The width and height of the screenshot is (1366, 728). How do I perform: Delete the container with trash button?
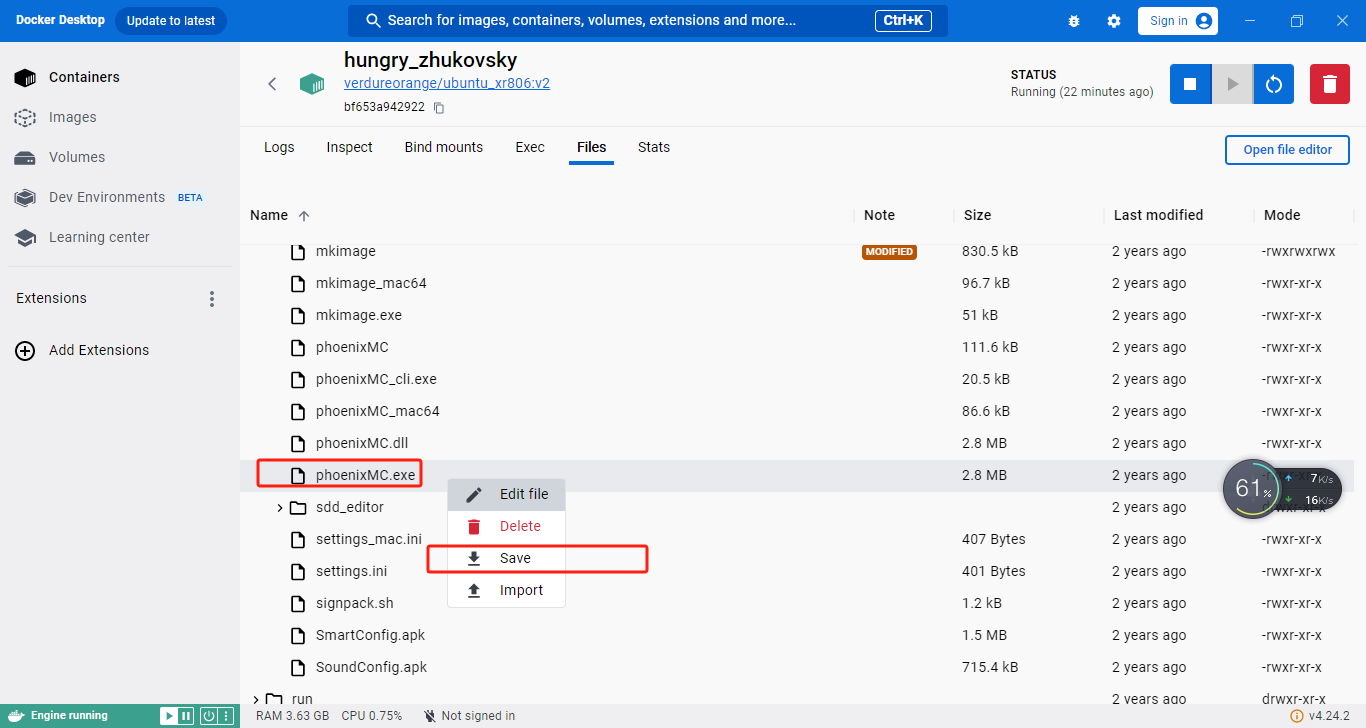click(1330, 84)
